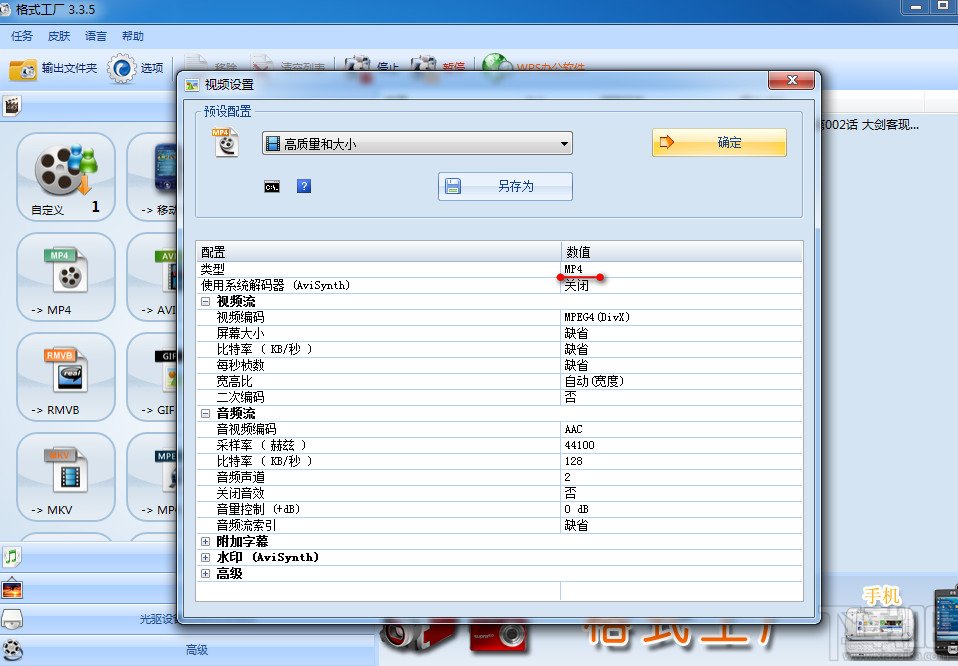The width and height of the screenshot is (958, 666).
Task: Open the picture category icon
Action: [12, 588]
